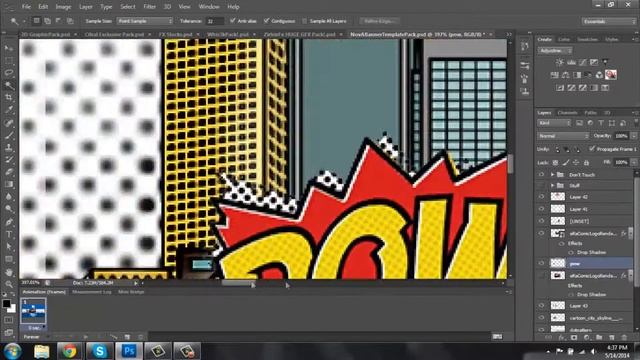Click the layer style fx icon at Layers panel bottom
This screenshot has height=360, width=640.
(561, 337)
